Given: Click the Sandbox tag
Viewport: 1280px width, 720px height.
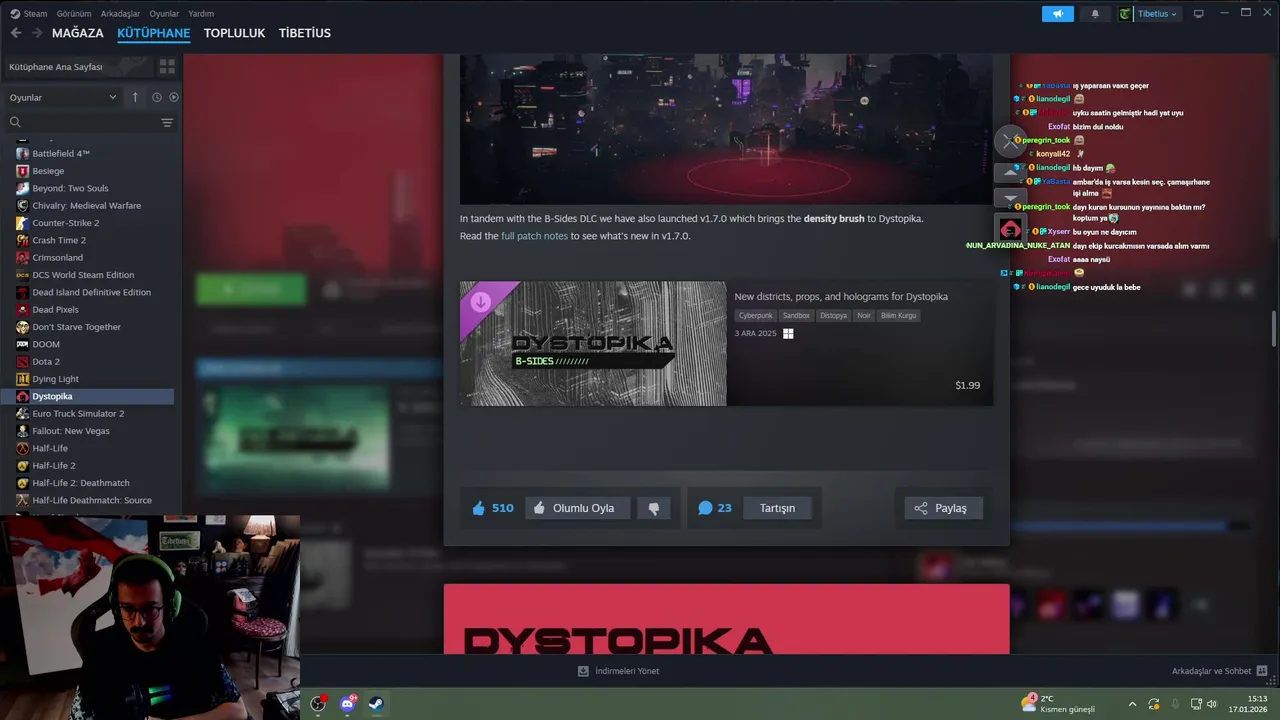Looking at the screenshot, I should pyautogui.click(x=796, y=316).
